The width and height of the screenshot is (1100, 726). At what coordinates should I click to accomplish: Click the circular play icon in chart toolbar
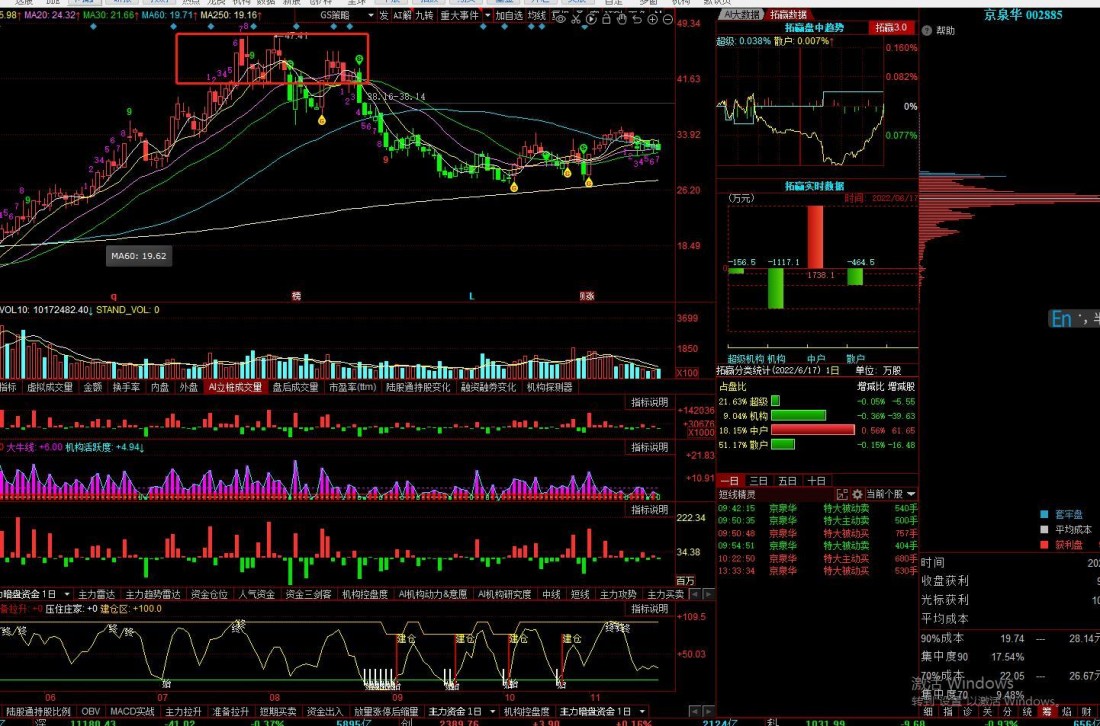point(591,19)
